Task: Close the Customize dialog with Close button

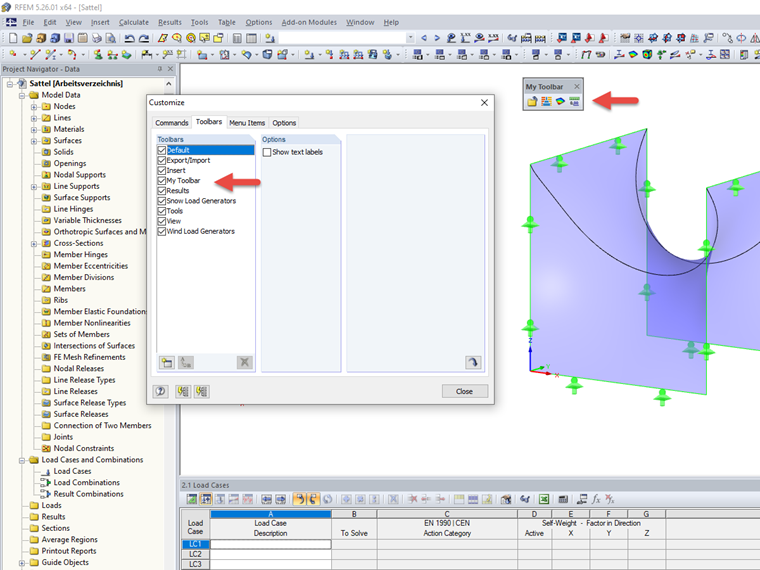Action: pyautogui.click(x=464, y=391)
